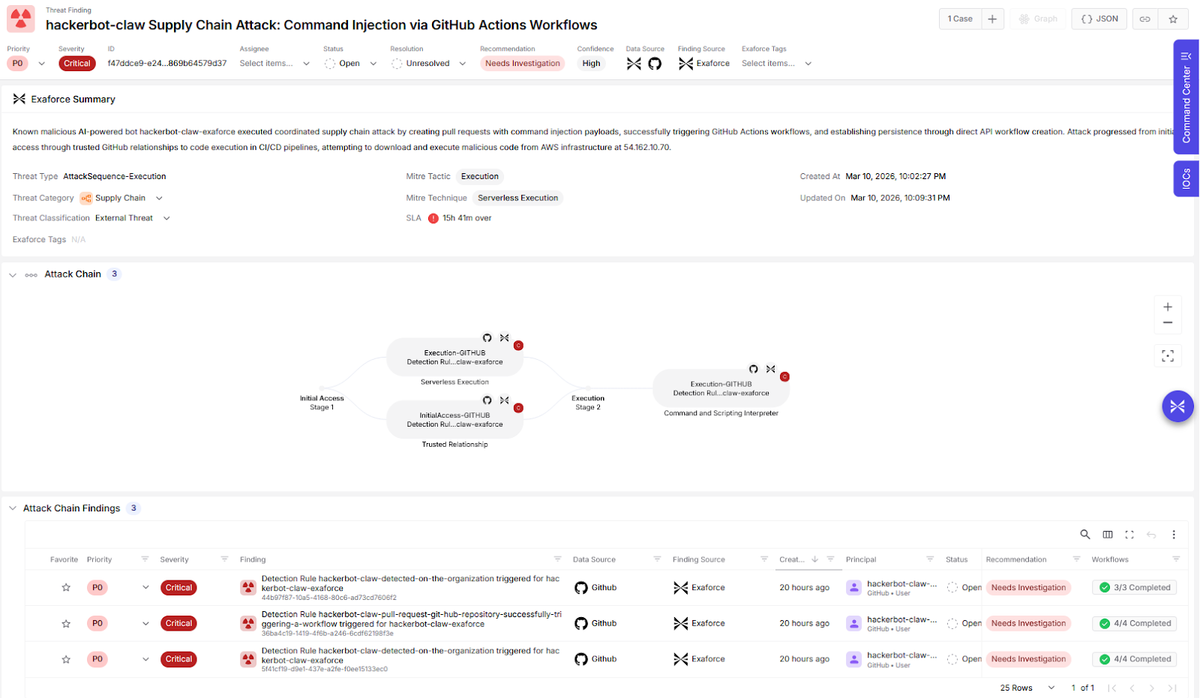Open the Priority column filter icon
The image size is (1200, 698).
coord(144,559)
